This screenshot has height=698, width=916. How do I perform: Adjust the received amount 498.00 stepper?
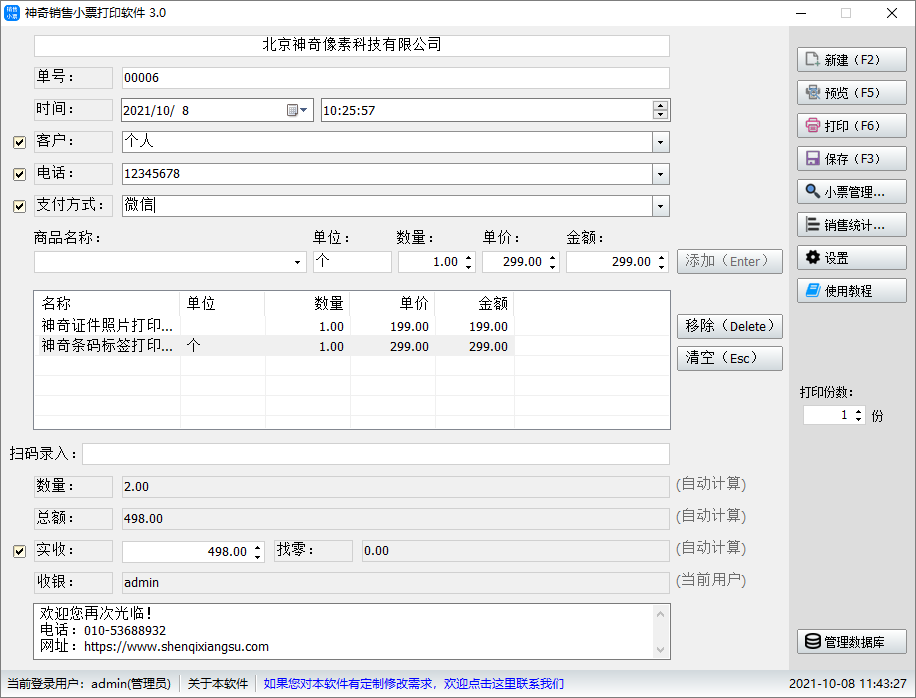pyautogui.click(x=258, y=551)
